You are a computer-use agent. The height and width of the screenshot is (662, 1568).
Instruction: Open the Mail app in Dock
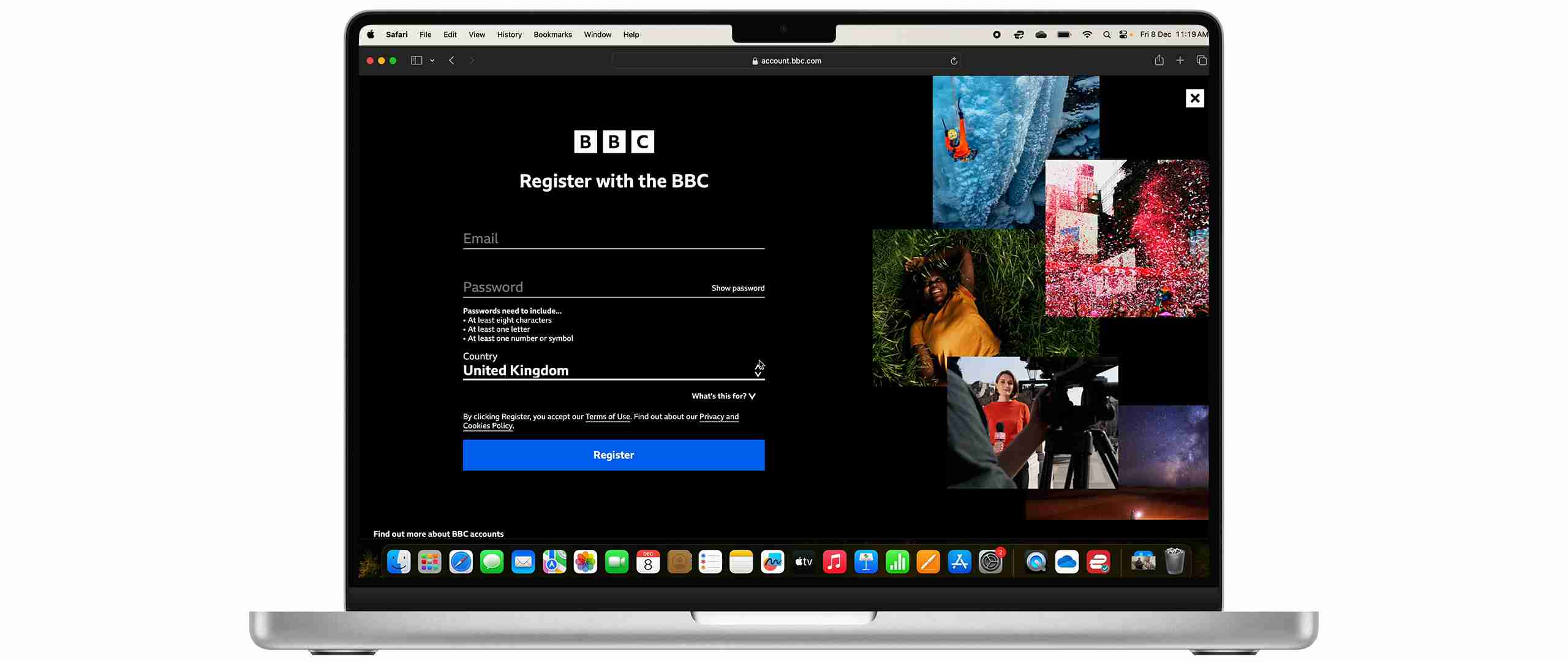(523, 561)
